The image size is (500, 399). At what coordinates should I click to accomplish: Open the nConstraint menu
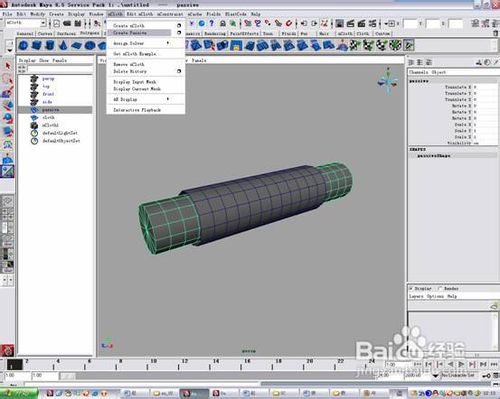[x=170, y=14]
